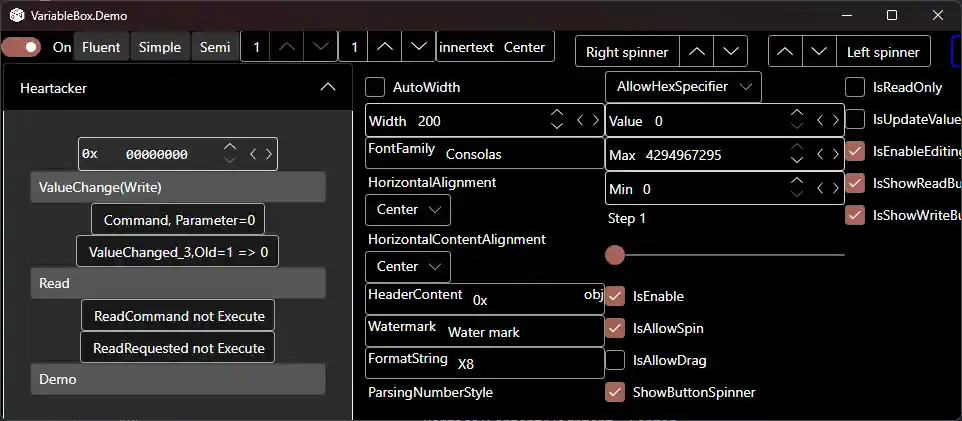This screenshot has height=421, width=962.
Task: Check the IsAllowDrag checkbox
Action: (x=616, y=360)
